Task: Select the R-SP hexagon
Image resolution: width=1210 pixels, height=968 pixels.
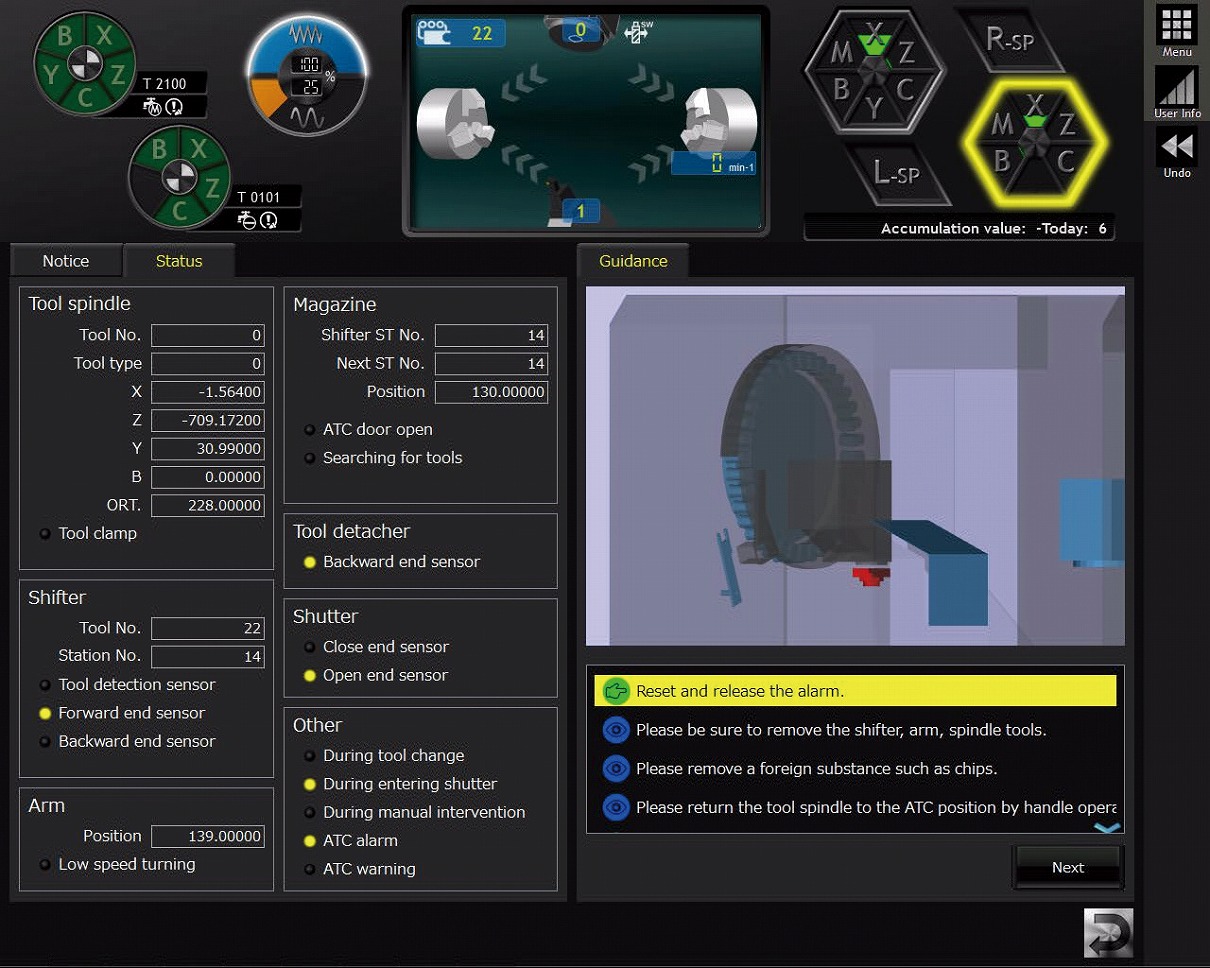Action: pos(1008,39)
